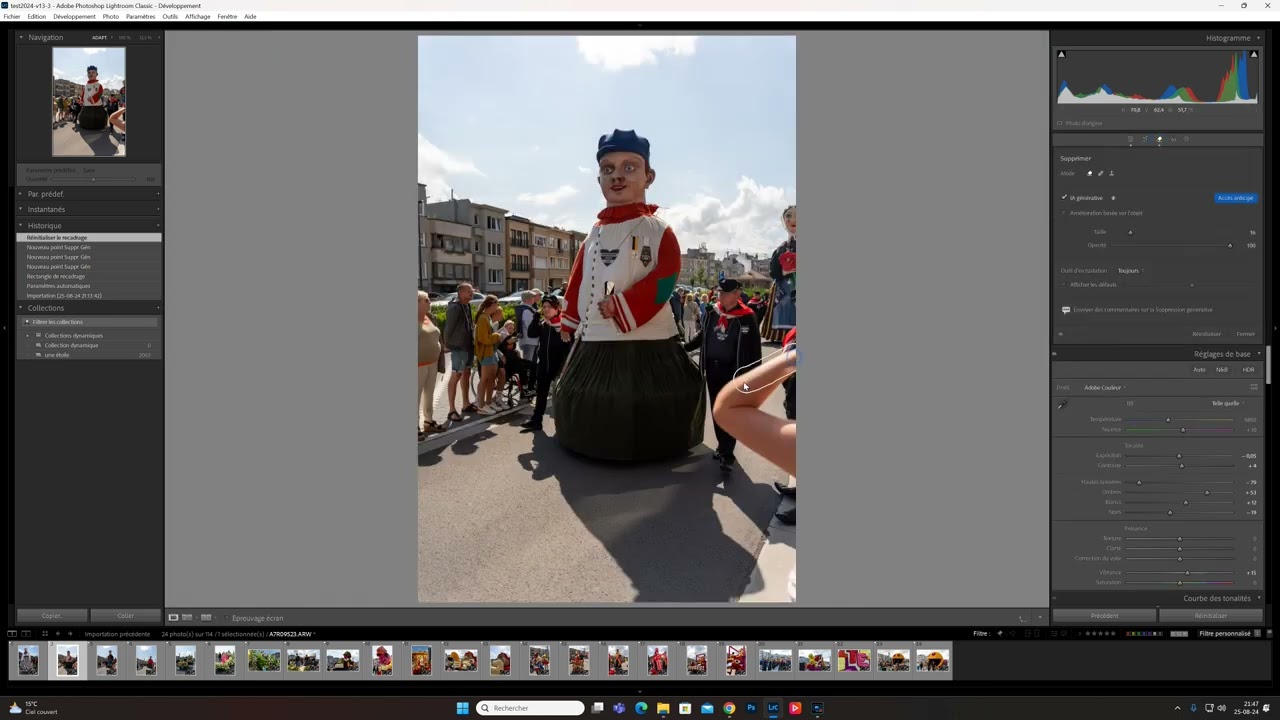Toggle shadow clipping triangle in histogram
The height and width of the screenshot is (720, 1280).
(1061, 54)
